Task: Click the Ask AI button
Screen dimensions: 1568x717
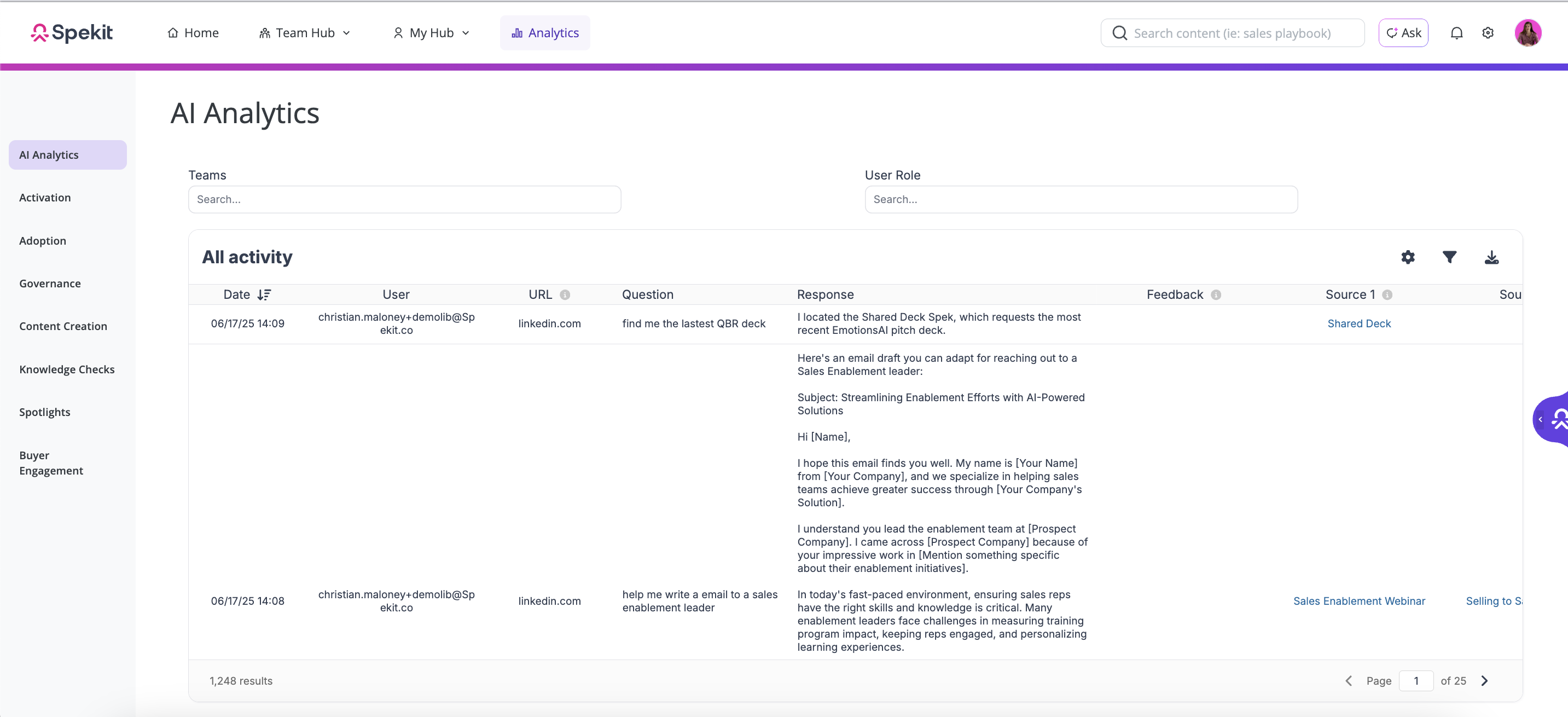Action: tap(1403, 33)
